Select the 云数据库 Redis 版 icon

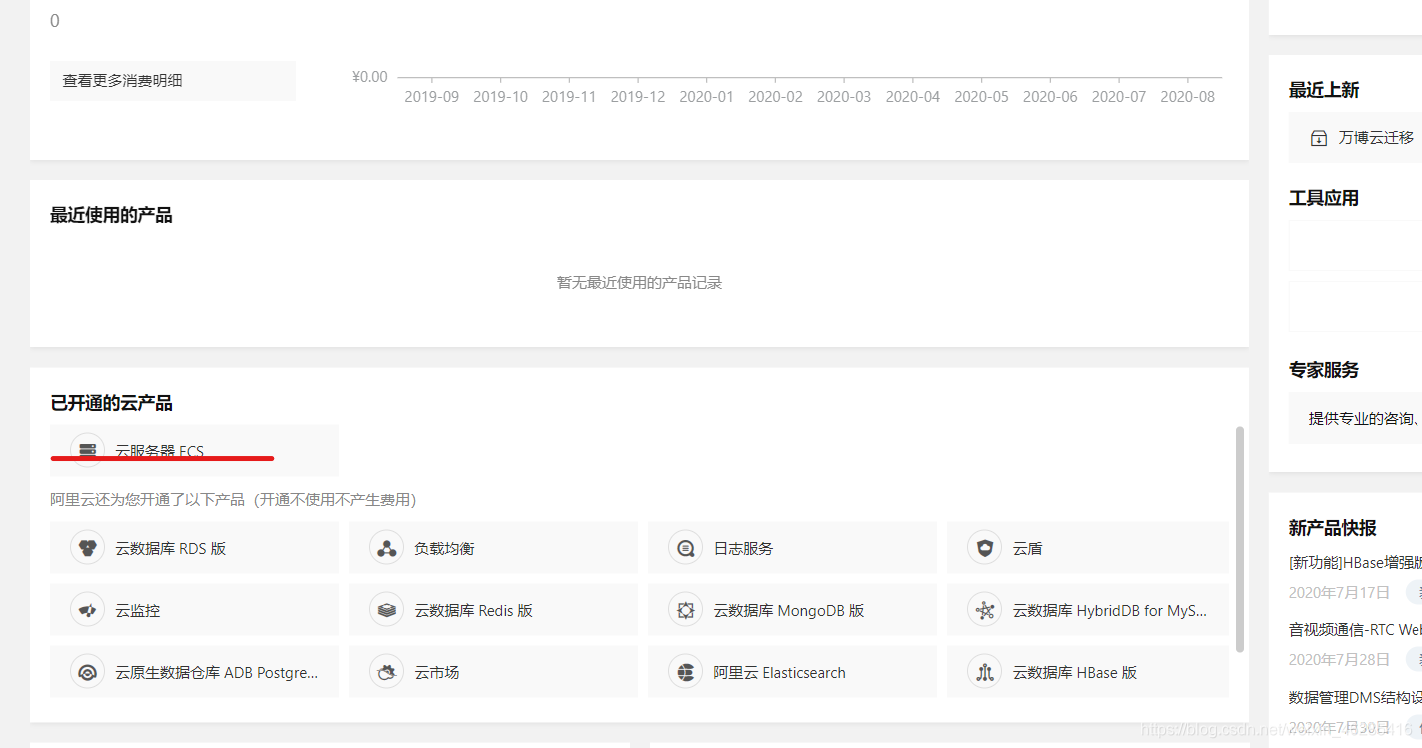(386, 610)
